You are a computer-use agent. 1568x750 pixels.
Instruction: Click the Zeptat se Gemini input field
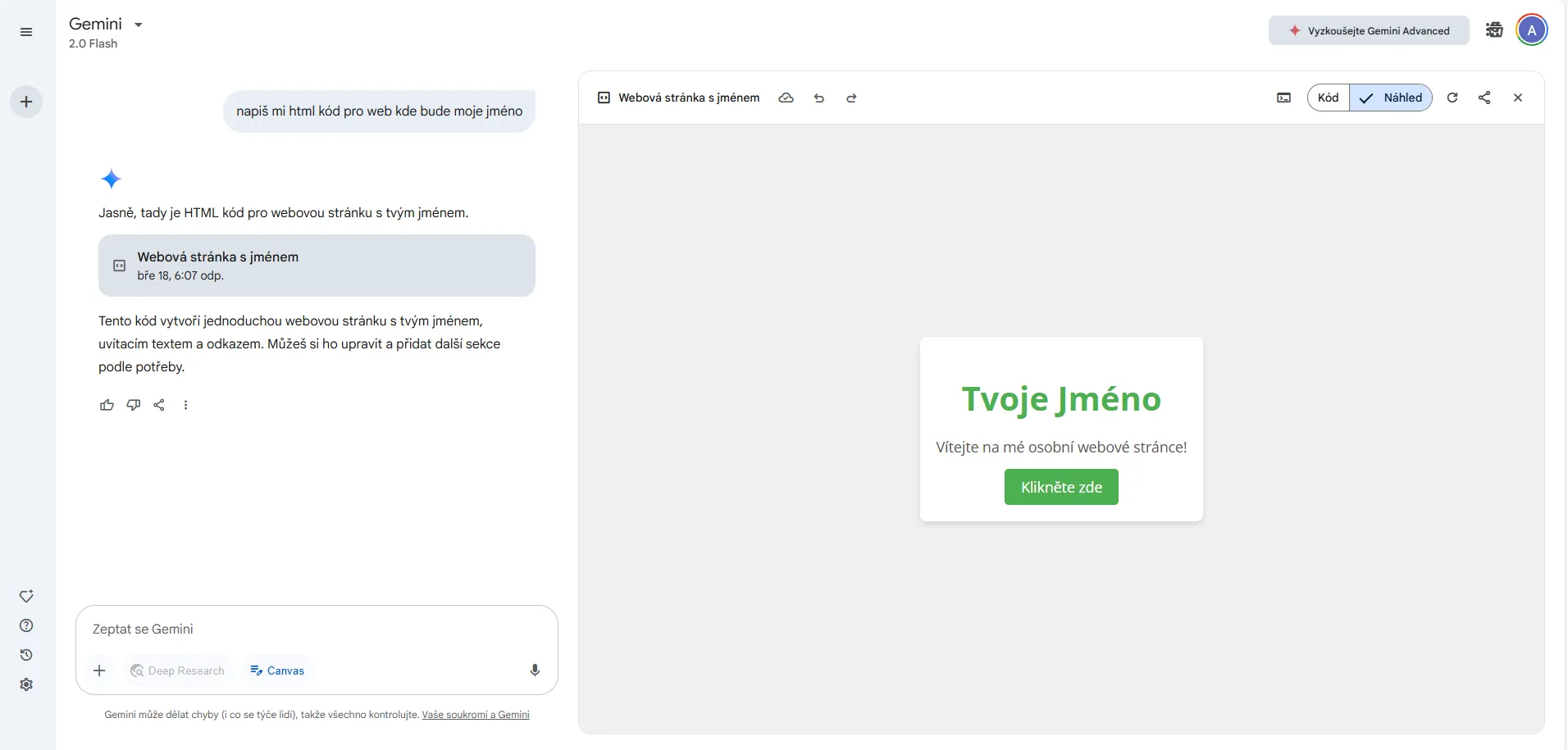(316, 629)
